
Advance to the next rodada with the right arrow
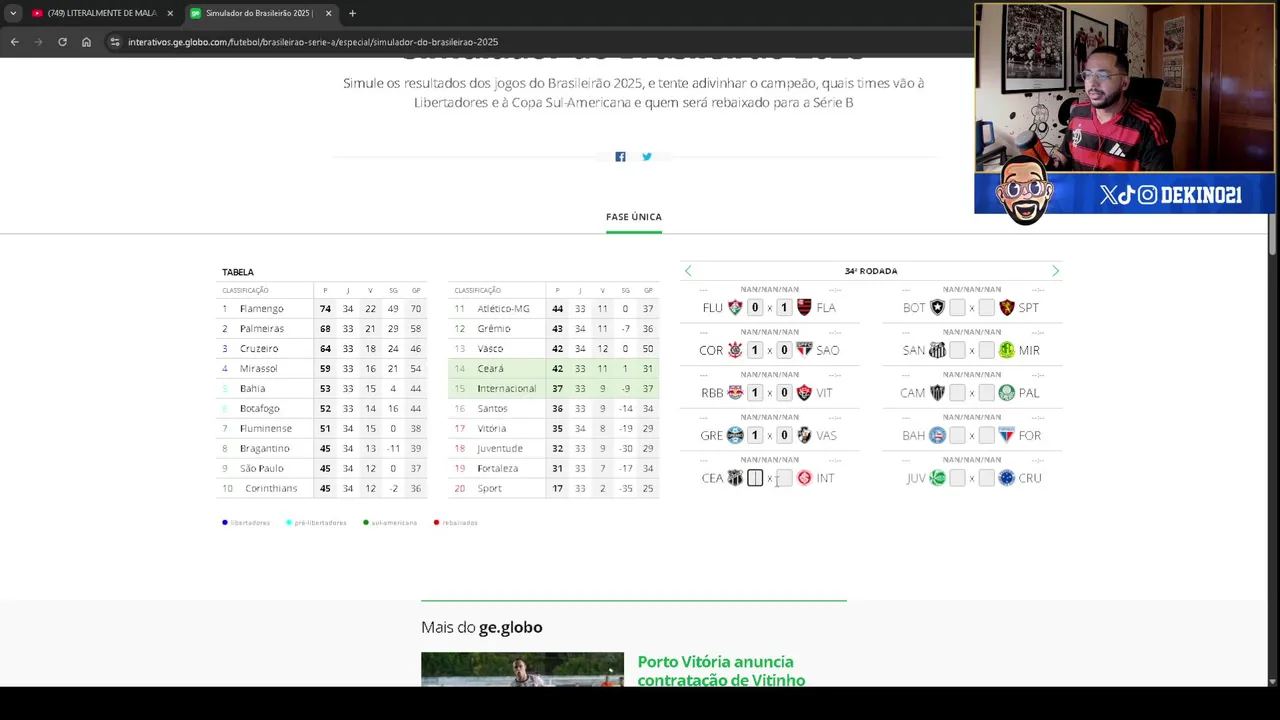[x=1055, y=271]
